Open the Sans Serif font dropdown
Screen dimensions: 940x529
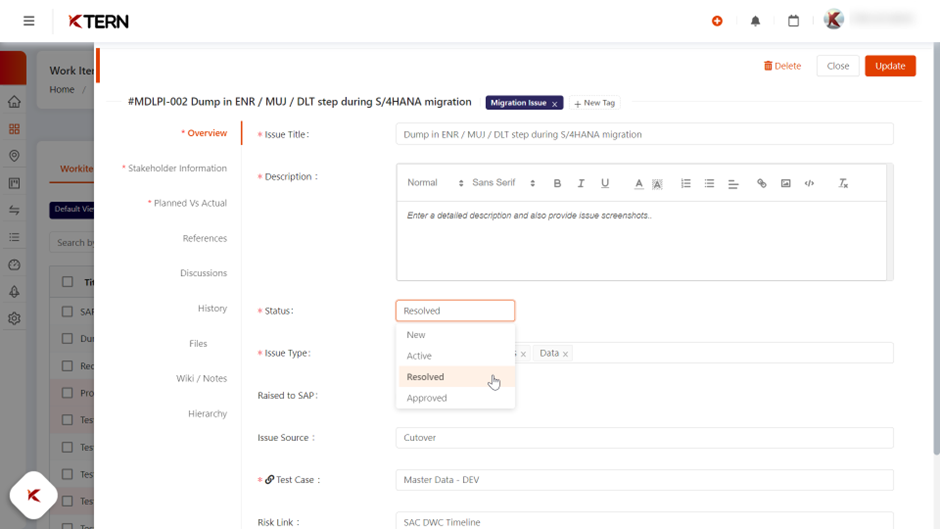point(504,183)
